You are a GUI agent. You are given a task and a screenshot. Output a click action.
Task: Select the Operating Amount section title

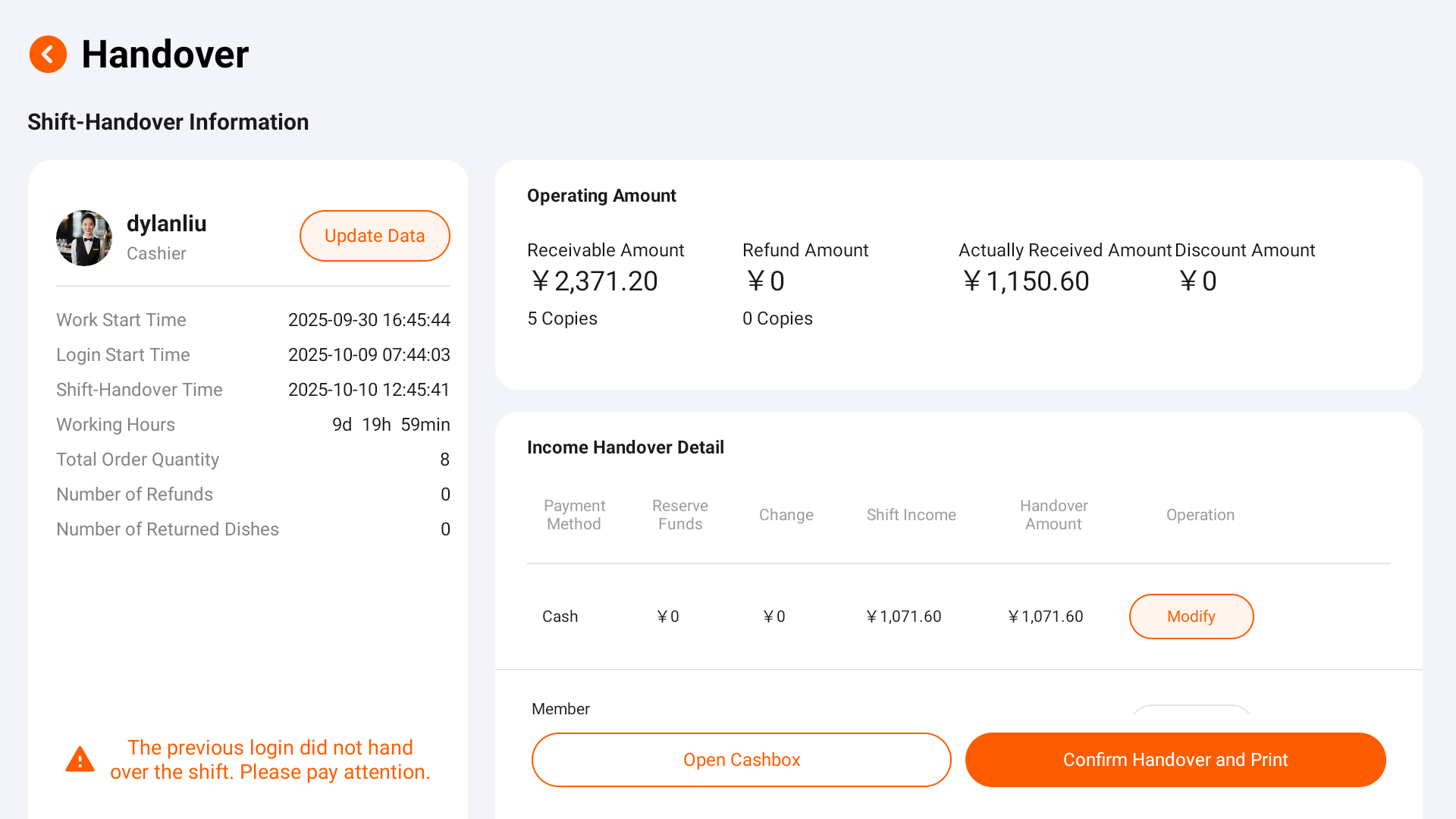pyautogui.click(x=601, y=195)
